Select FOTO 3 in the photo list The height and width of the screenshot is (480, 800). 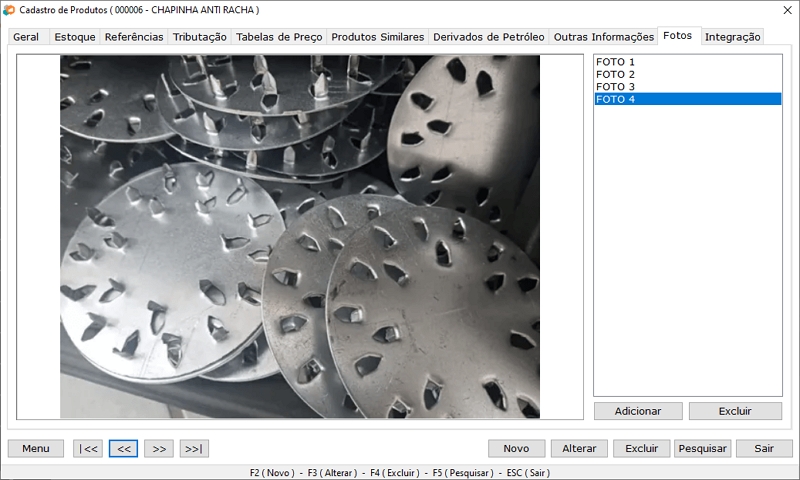tap(615, 87)
